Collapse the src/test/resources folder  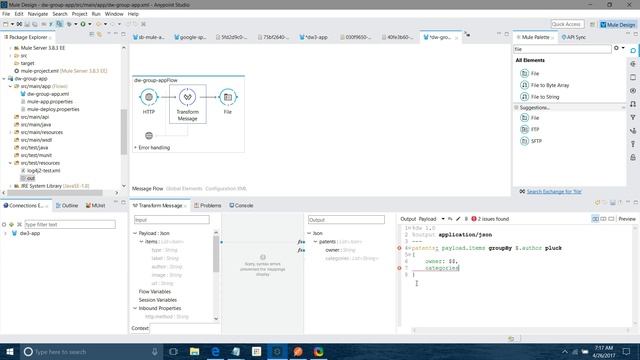point(10,163)
